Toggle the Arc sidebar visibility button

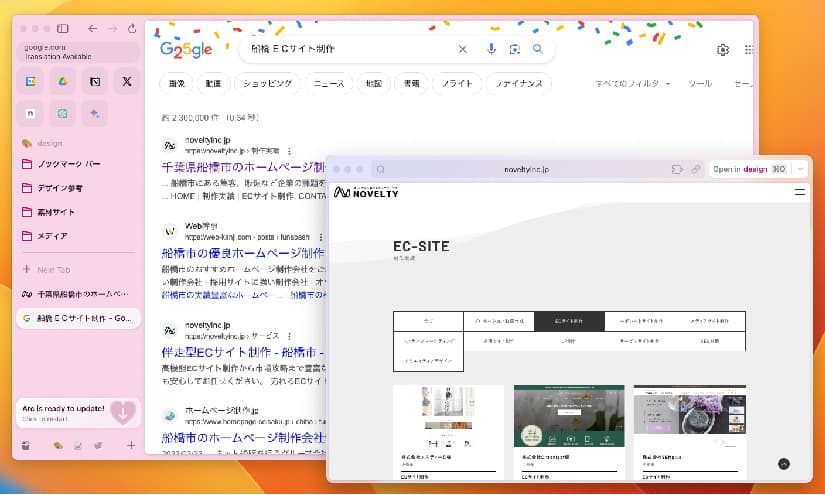(x=63, y=29)
